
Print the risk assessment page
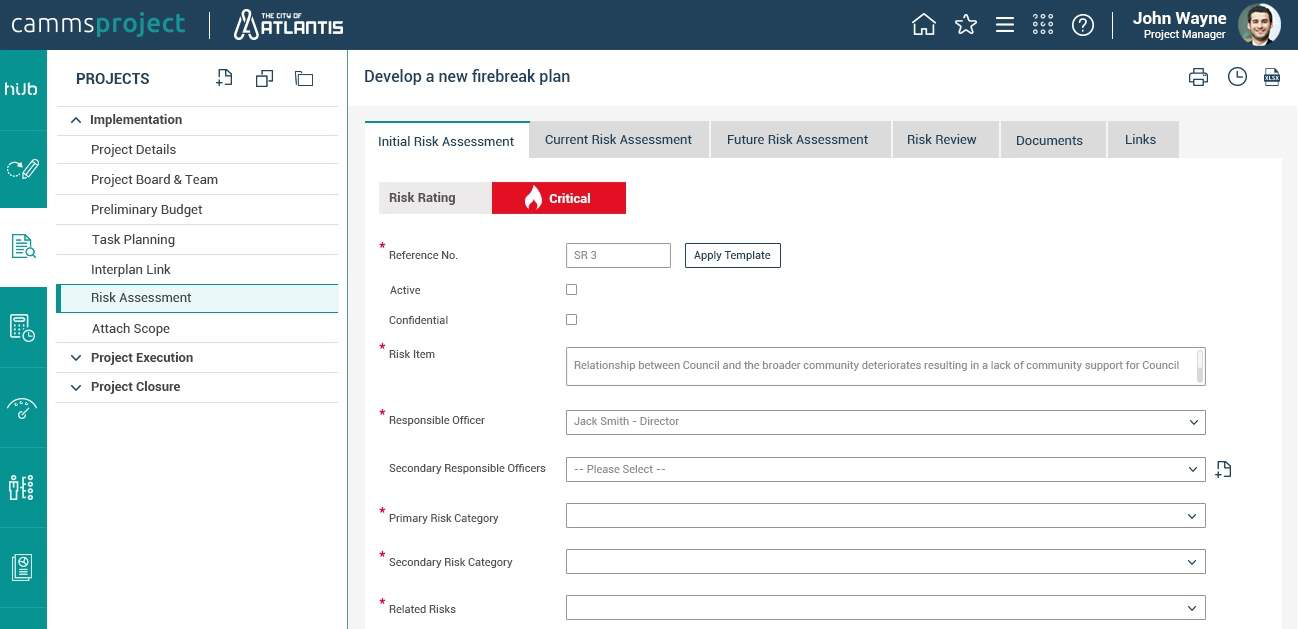(1198, 77)
